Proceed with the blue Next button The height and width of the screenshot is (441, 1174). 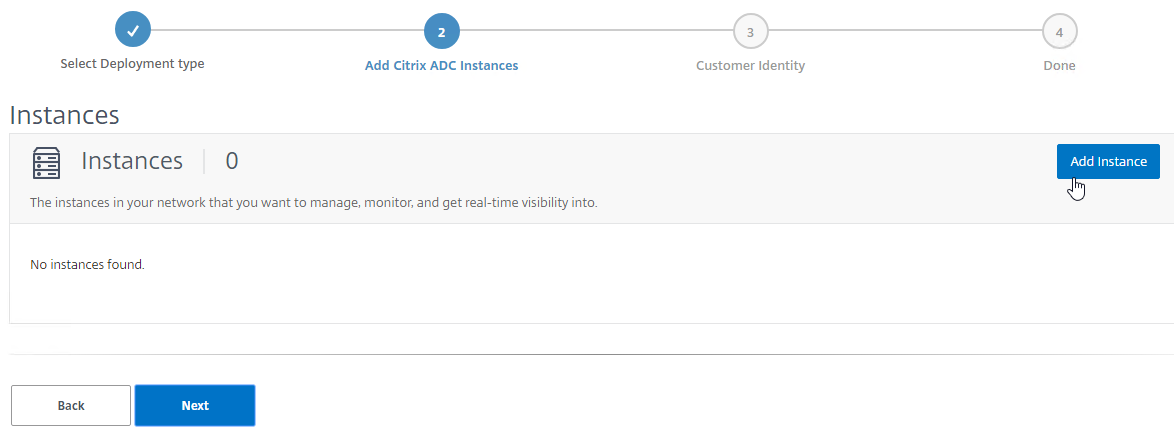tap(195, 405)
